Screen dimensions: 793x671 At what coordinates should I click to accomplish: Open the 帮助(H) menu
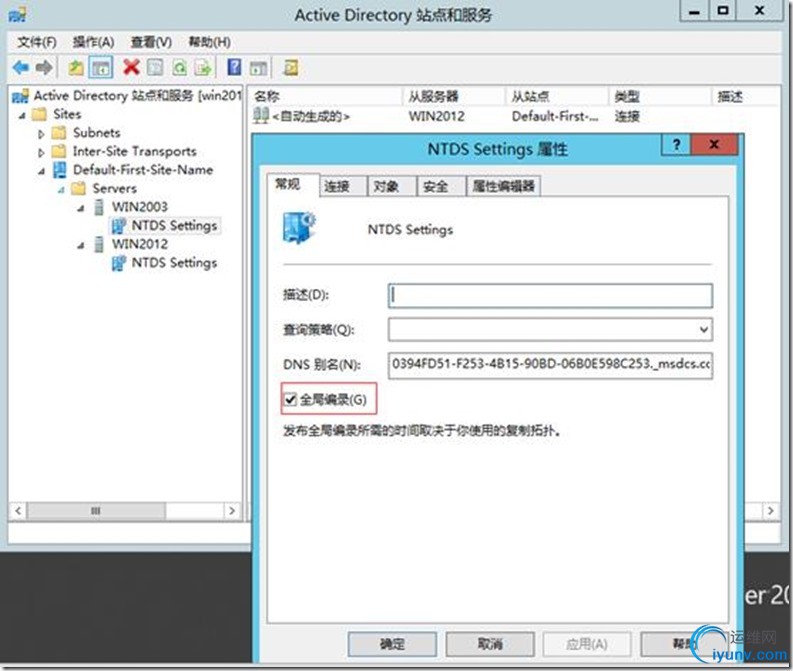tap(209, 42)
